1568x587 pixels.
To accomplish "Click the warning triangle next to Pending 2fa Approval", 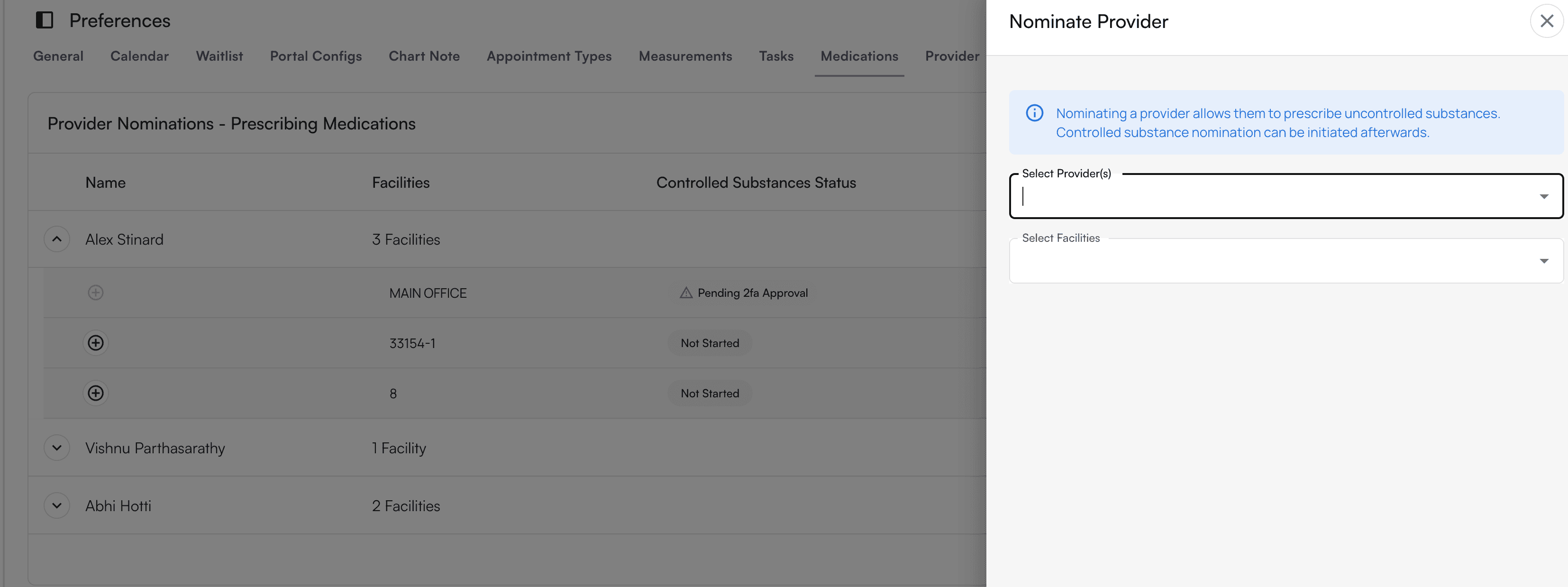I will pyautogui.click(x=685, y=292).
